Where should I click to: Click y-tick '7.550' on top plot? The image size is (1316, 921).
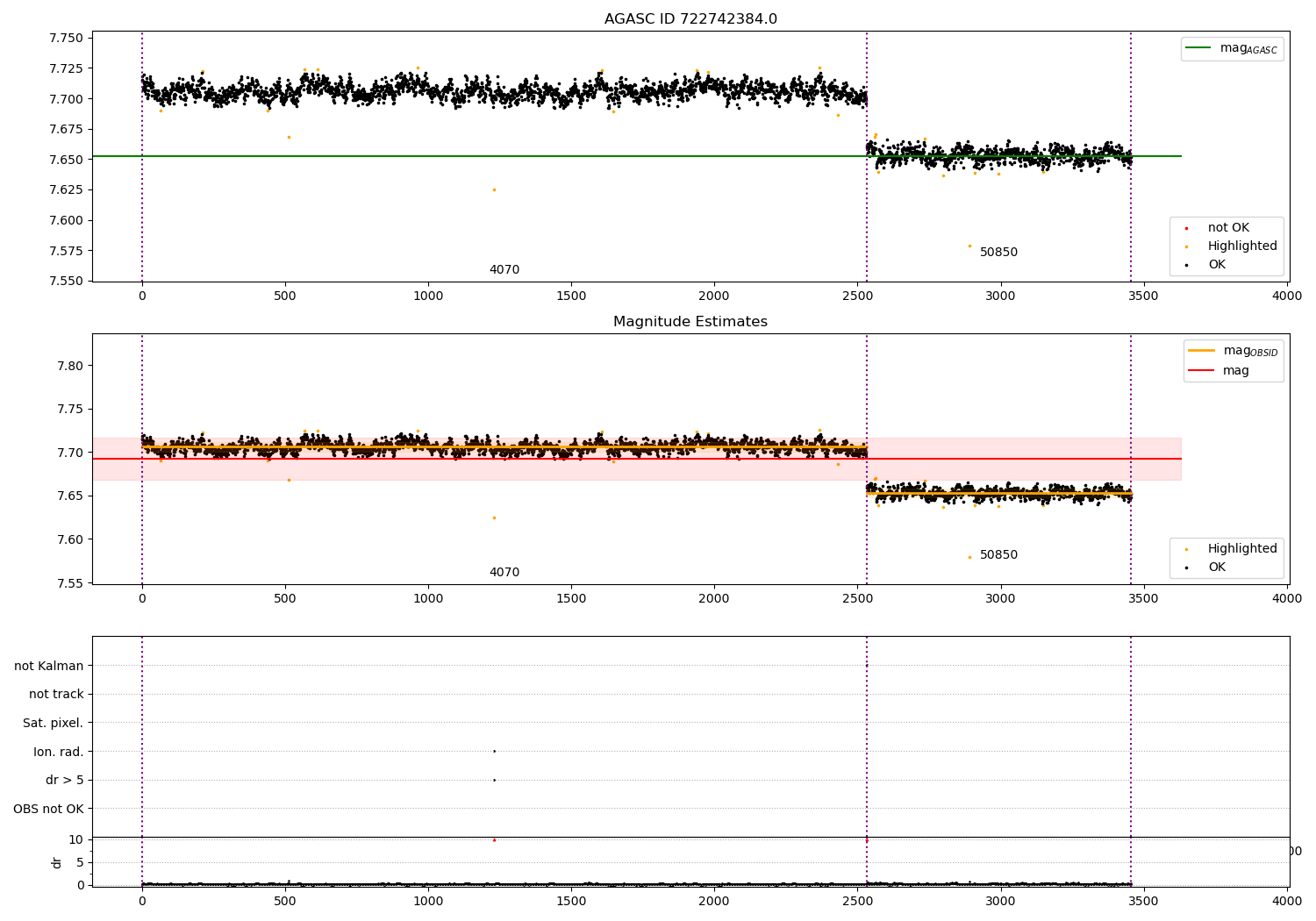pos(66,282)
